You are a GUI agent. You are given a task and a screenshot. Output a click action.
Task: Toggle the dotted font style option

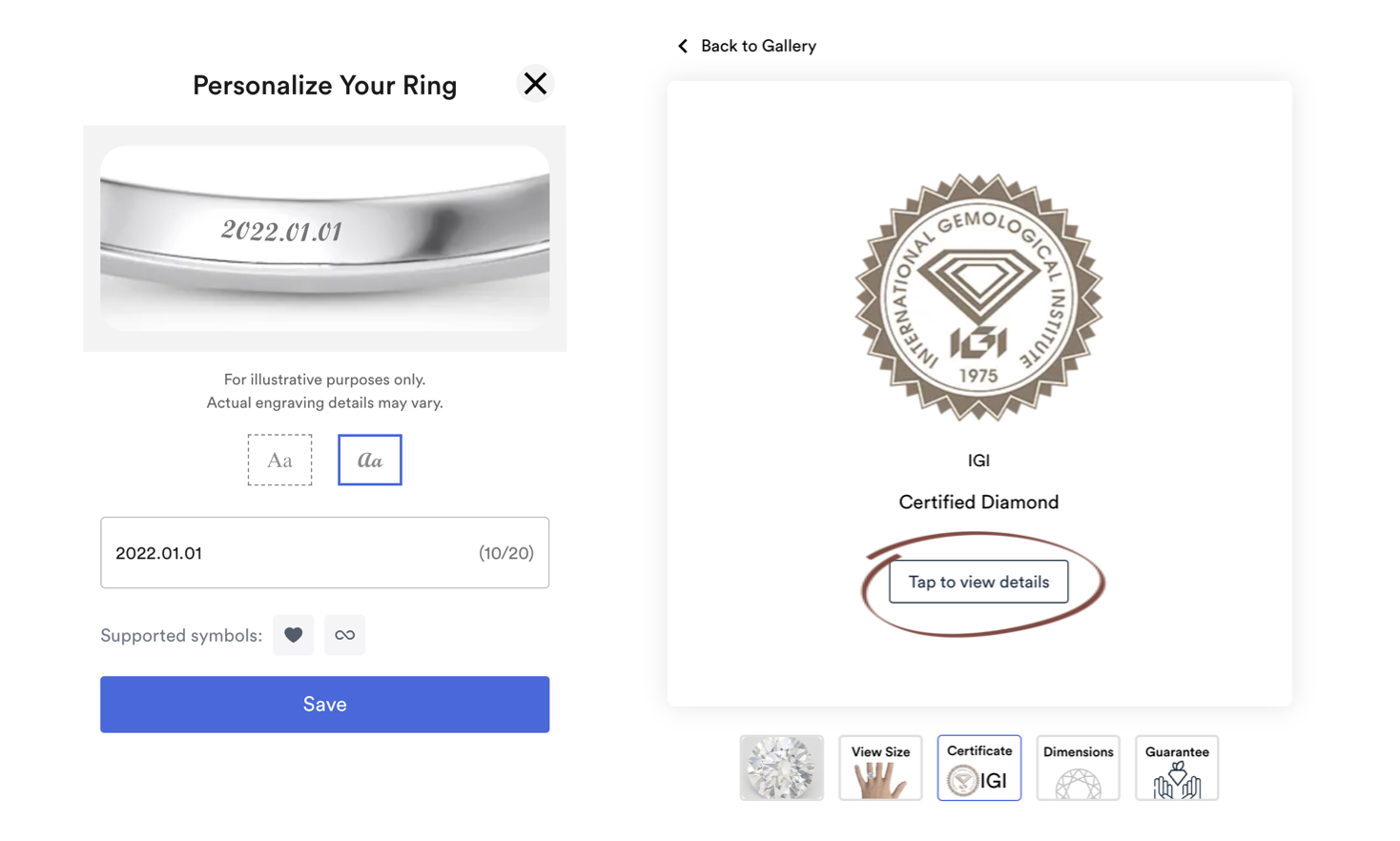click(279, 460)
